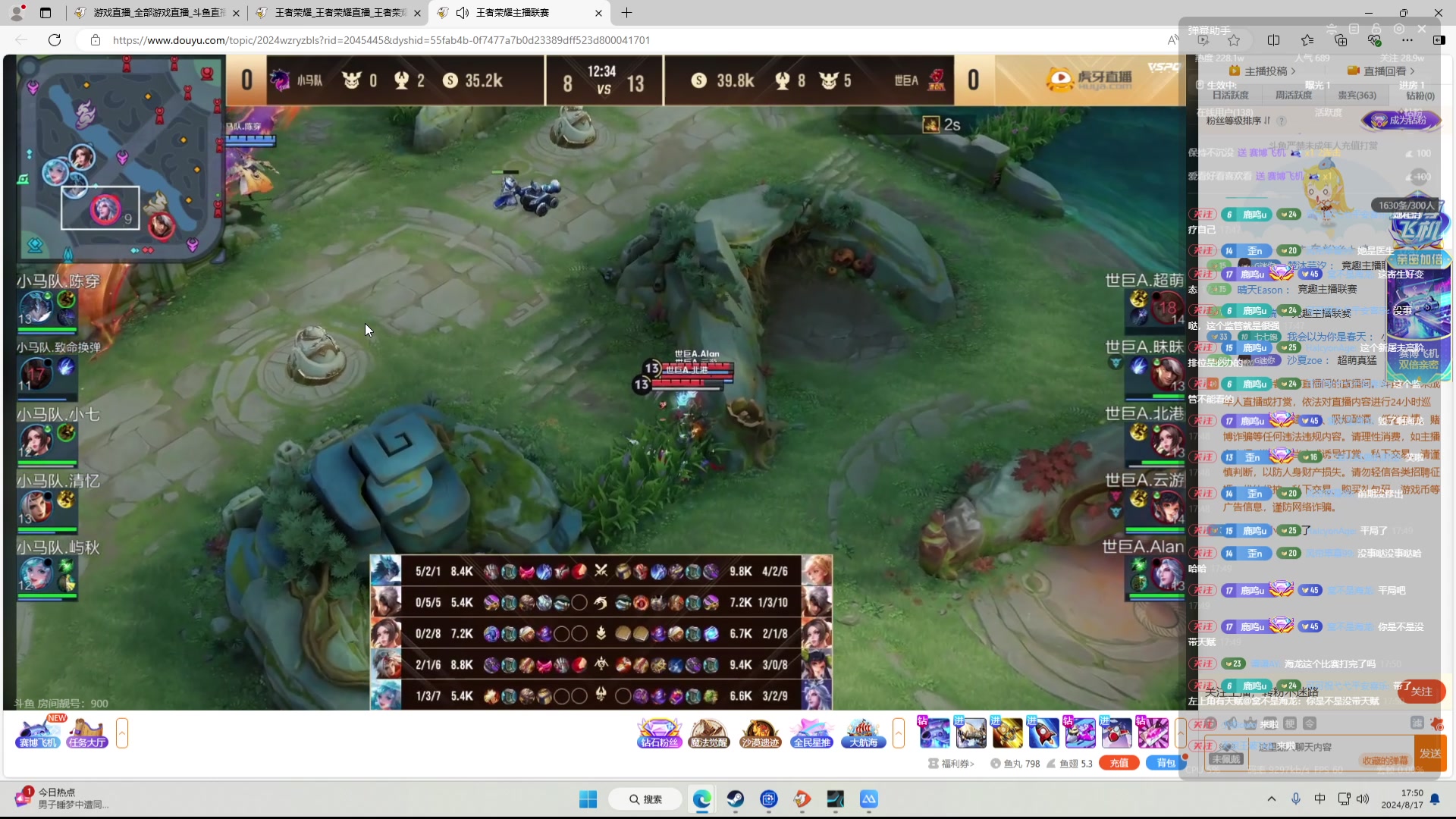The image size is (1456, 819).
Task: Open the 主播投稿 link
Action: point(1263,71)
